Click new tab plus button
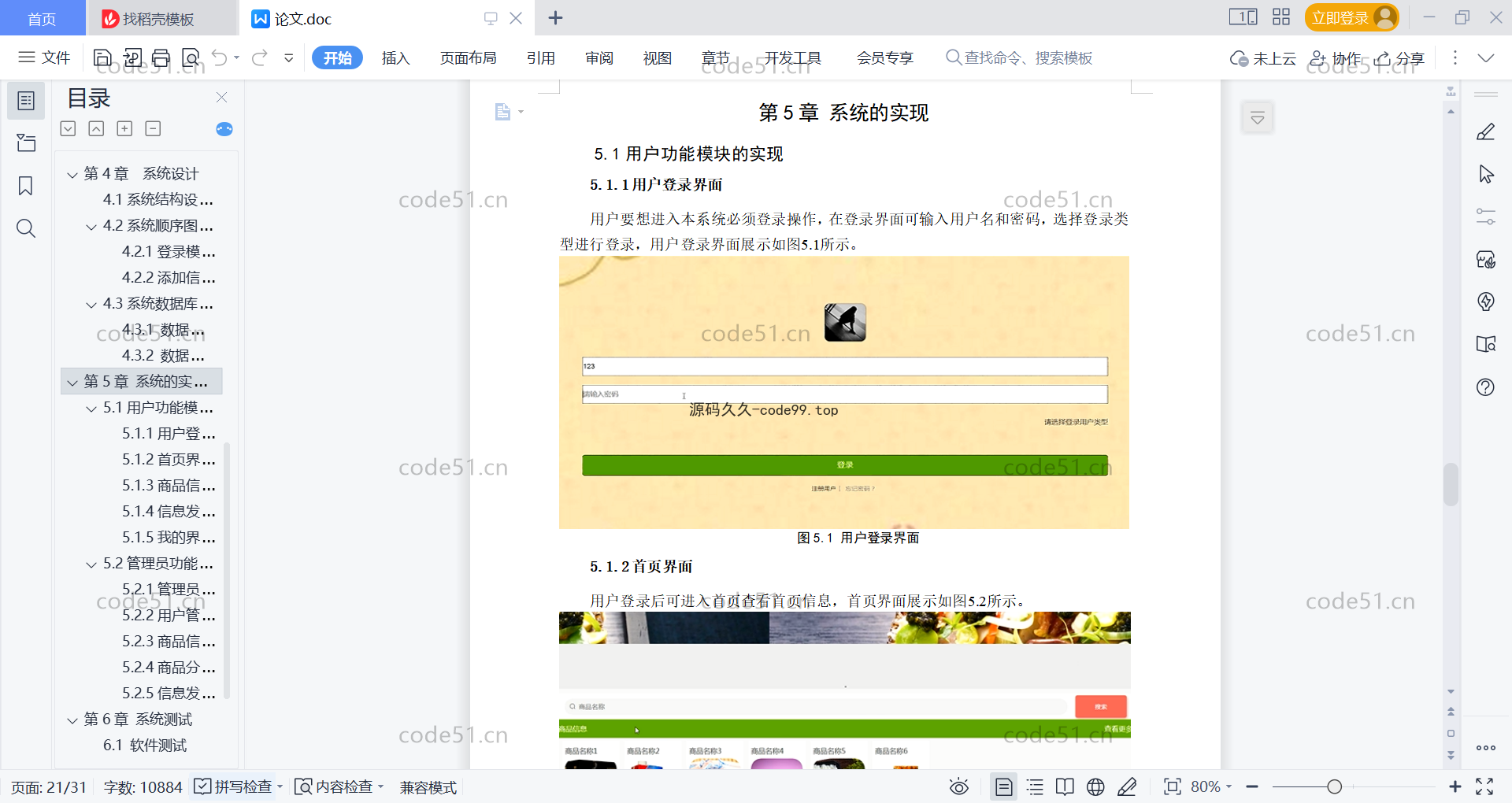The image size is (1512, 803). [555, 17]
